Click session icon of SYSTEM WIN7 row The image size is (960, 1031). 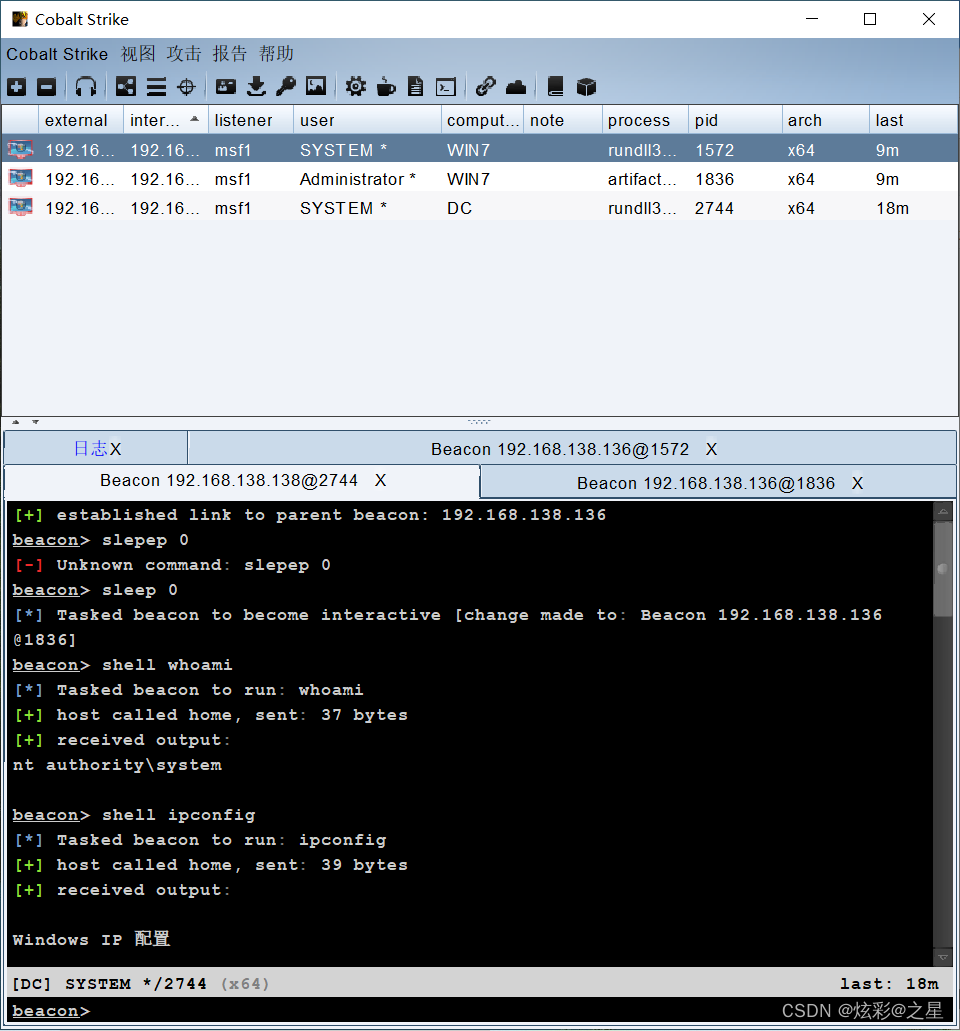(20, 149)
